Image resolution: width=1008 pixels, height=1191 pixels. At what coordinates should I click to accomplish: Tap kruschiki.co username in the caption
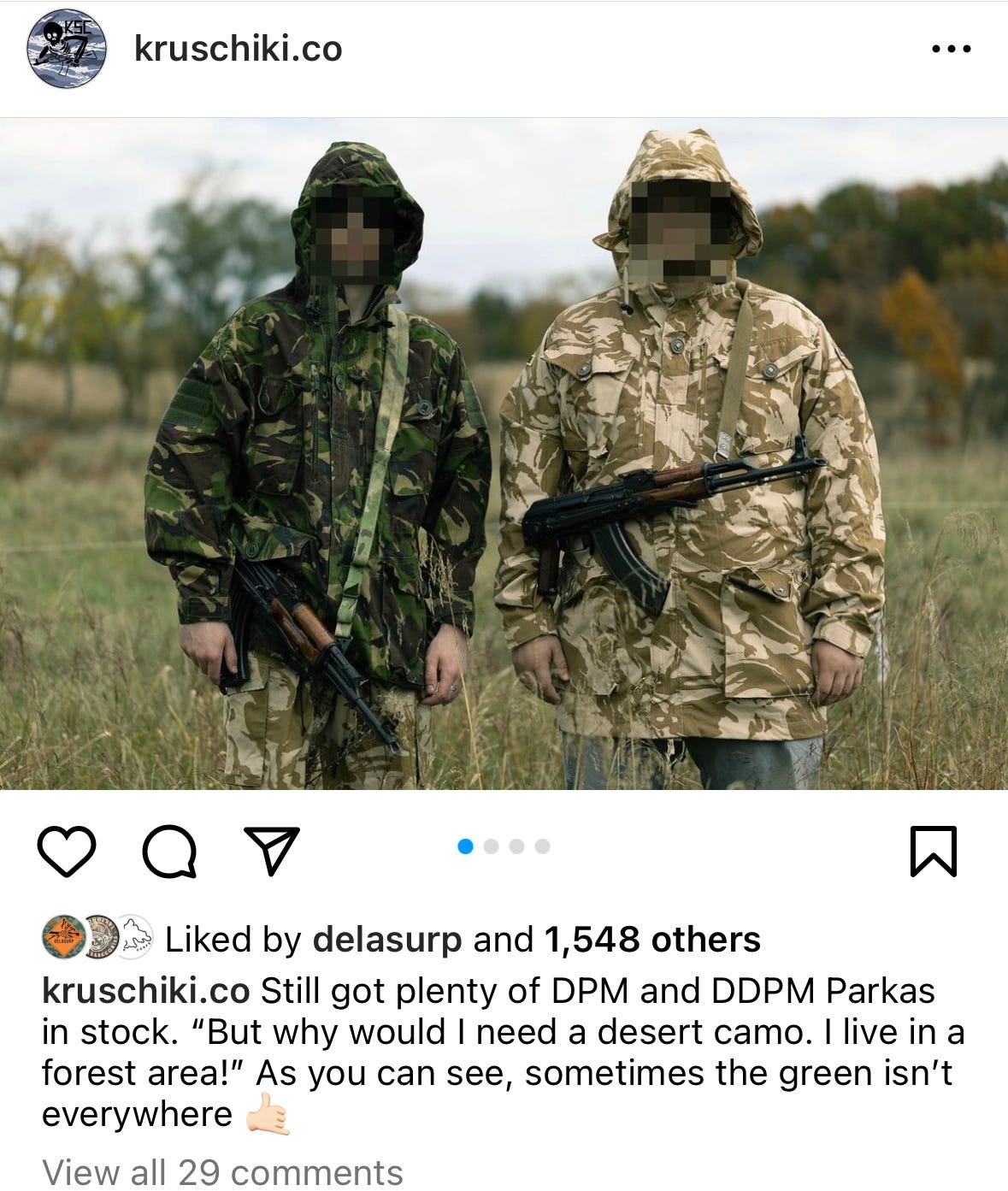point(146,991)
